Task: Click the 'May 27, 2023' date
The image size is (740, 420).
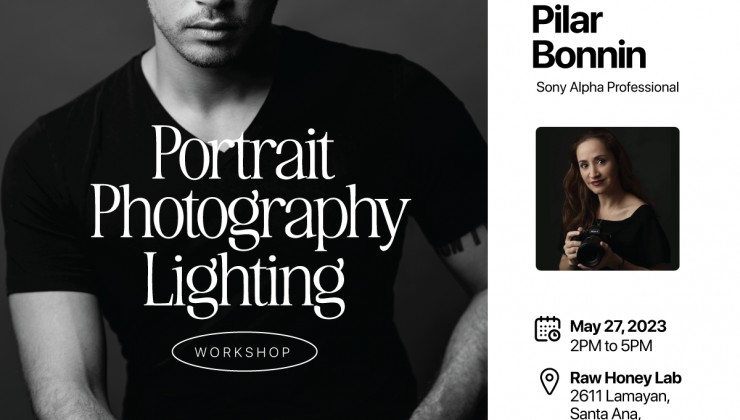Action: click(618, 326)
